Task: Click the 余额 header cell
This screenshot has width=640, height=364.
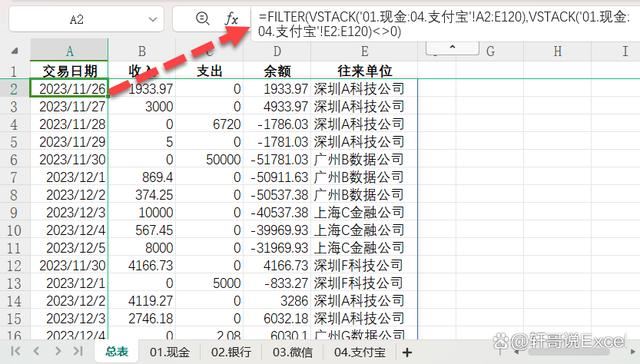Action: (277, 71)
